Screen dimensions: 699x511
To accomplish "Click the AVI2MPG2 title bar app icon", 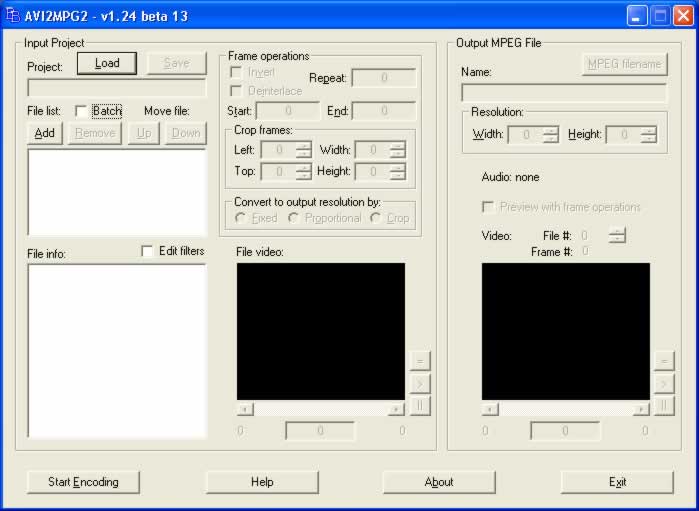I will point(13,15).
